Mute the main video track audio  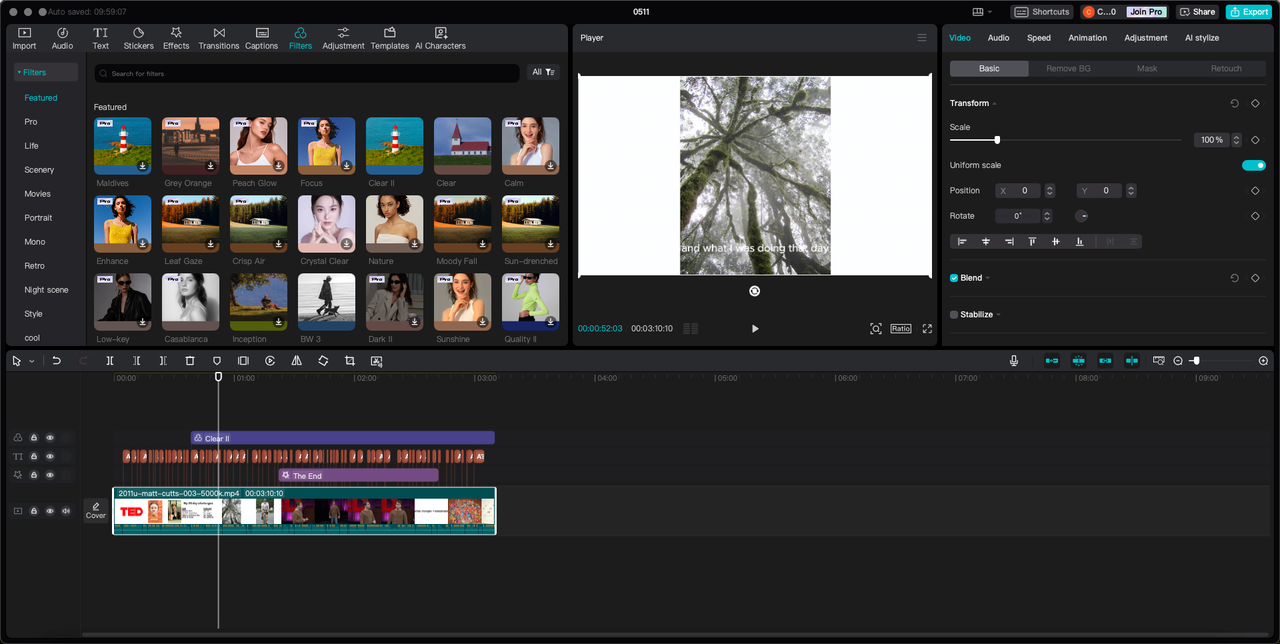tap(67, 511)
